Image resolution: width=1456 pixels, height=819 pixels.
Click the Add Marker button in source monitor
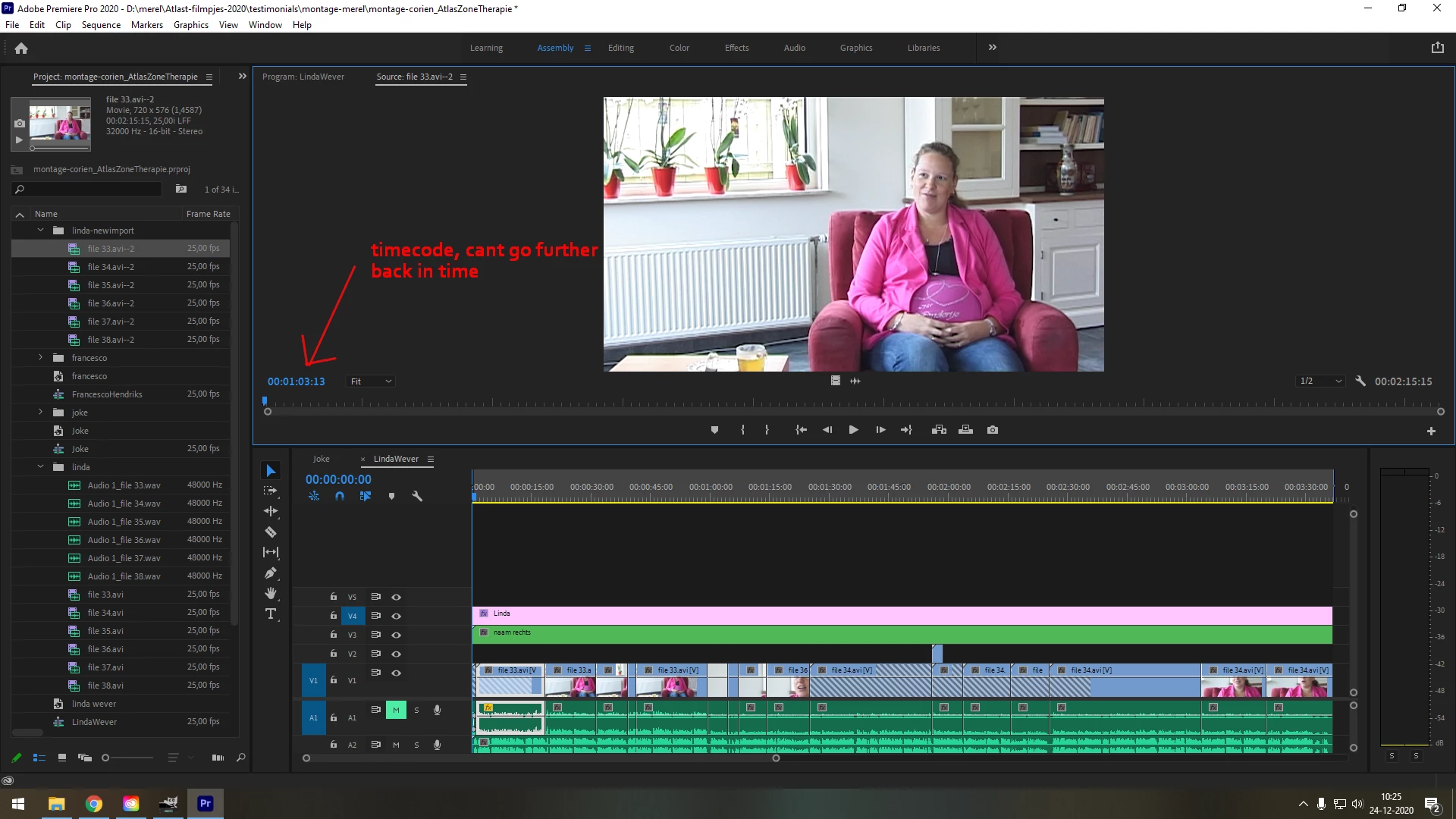714,430
